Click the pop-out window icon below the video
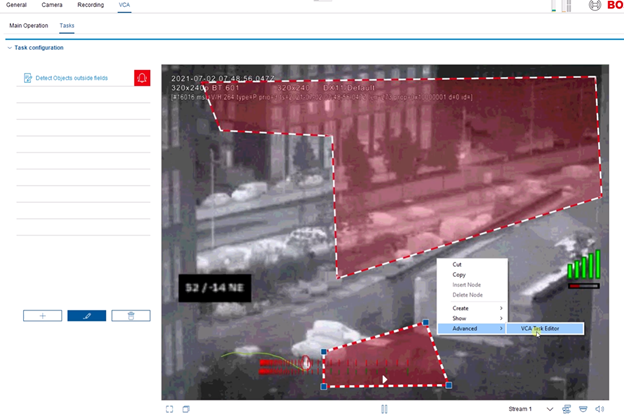The width and height of the screenshot is (624, 415). 186,409
